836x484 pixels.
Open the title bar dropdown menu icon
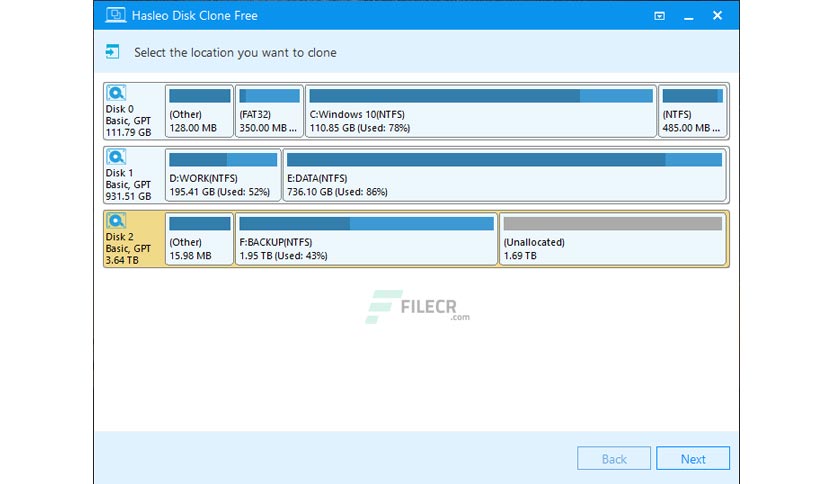660,16
